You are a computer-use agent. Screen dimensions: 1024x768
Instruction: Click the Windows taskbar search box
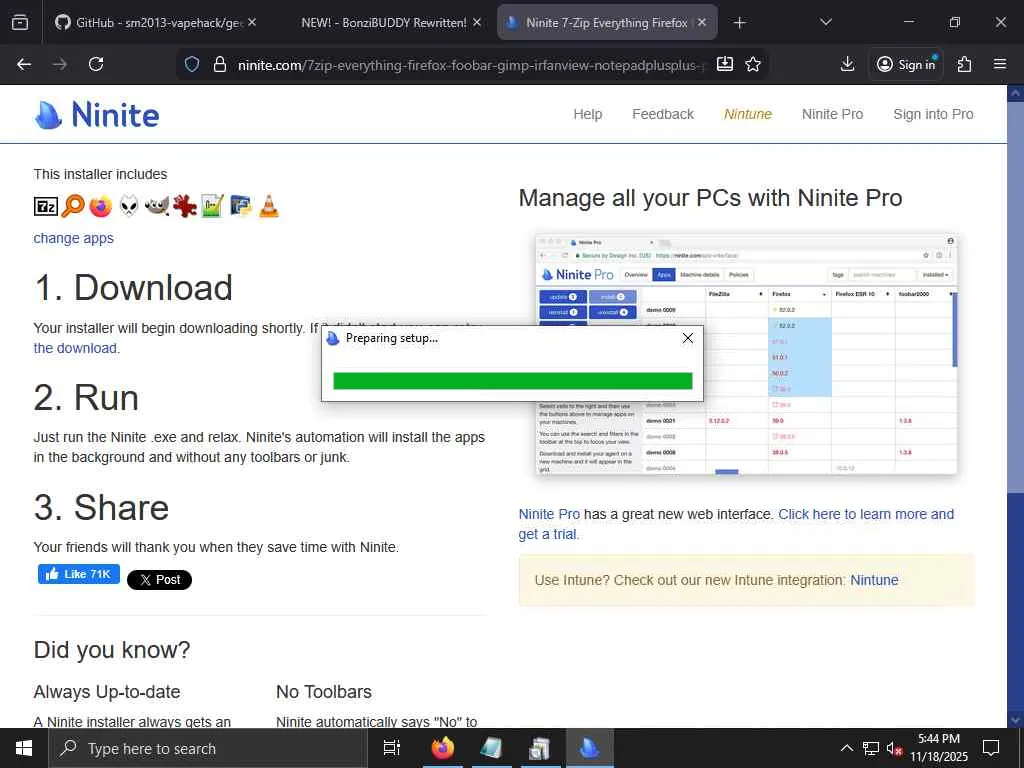point(208,748)
